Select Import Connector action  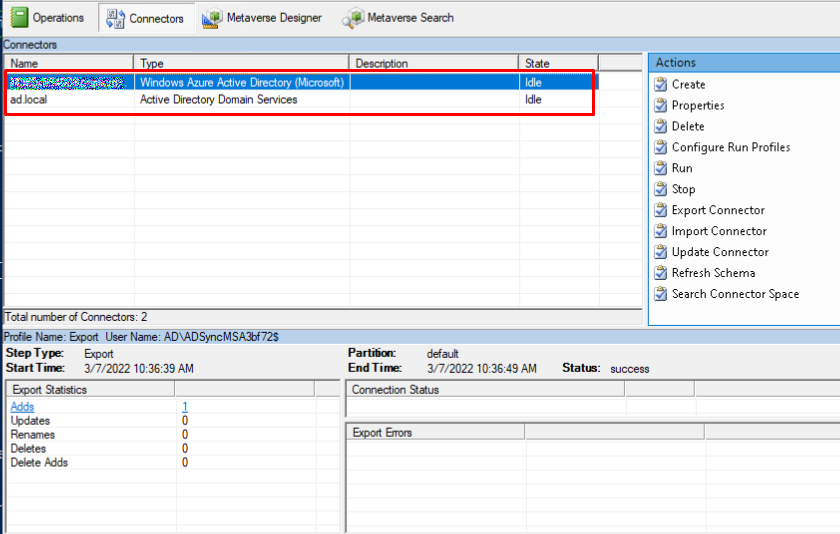click(719, 232)
